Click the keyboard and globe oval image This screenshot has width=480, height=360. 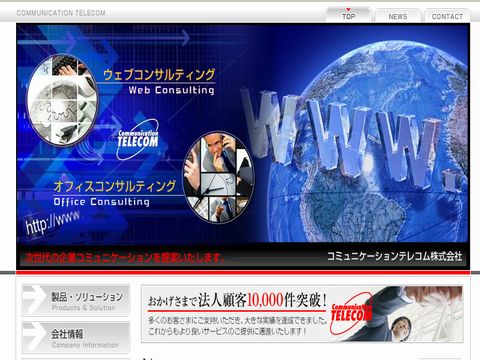click(x=62, y=100)
